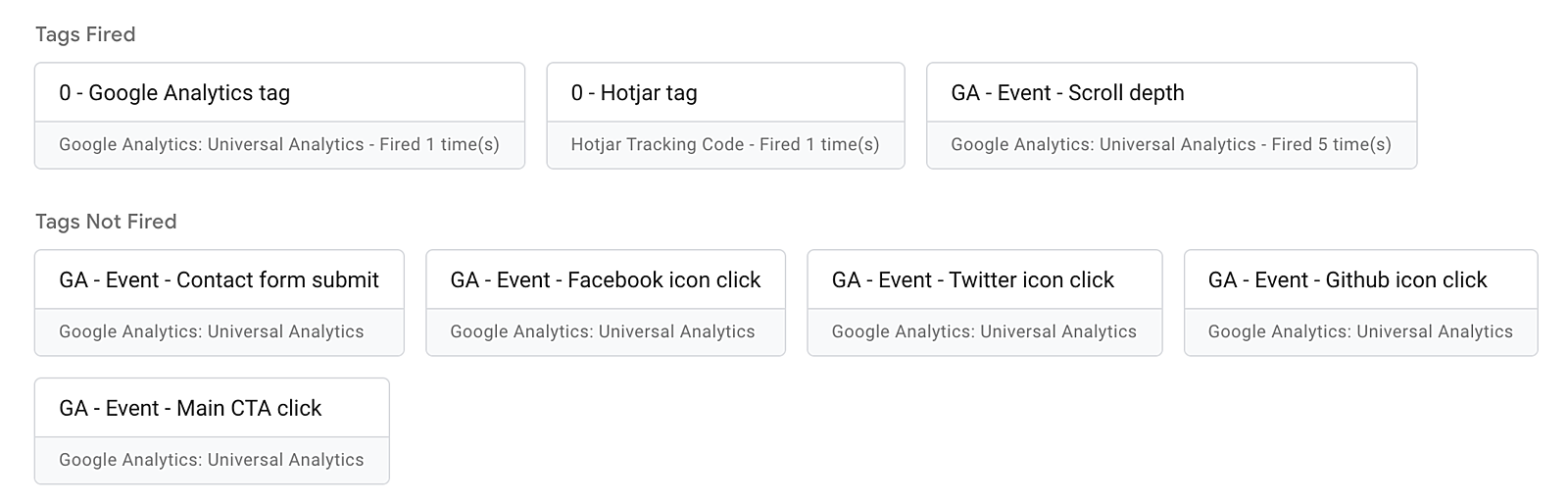1568x504 pixels.
Task: Click the Tags Fired section heading
Action: tap(85, 34)
